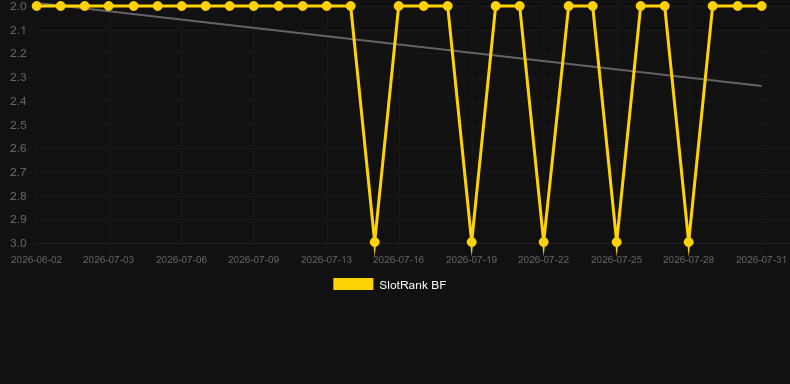
Task: Click the x-axis label 2026-07-09
Action: tap(254, 260)
